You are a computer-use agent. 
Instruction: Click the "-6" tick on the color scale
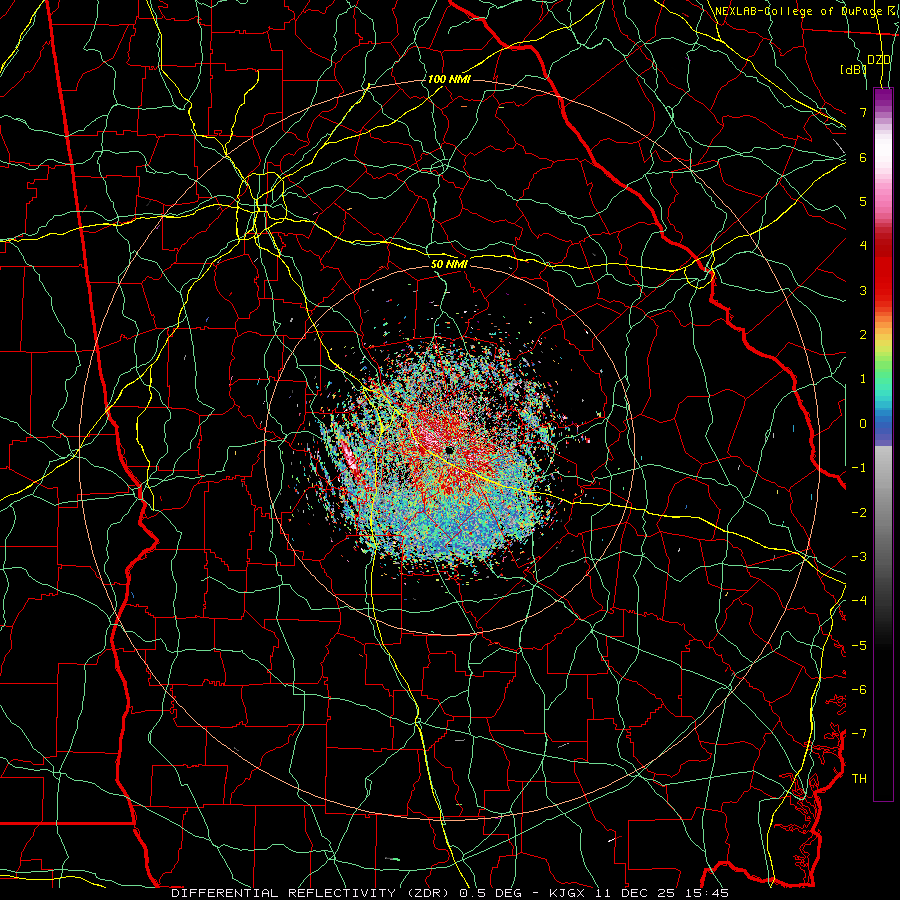859,690
